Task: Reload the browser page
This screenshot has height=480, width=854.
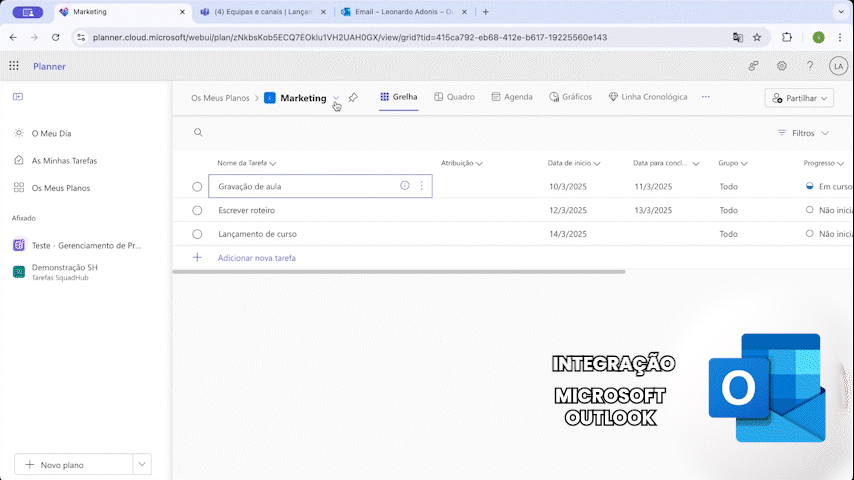Action: (56, 37)
